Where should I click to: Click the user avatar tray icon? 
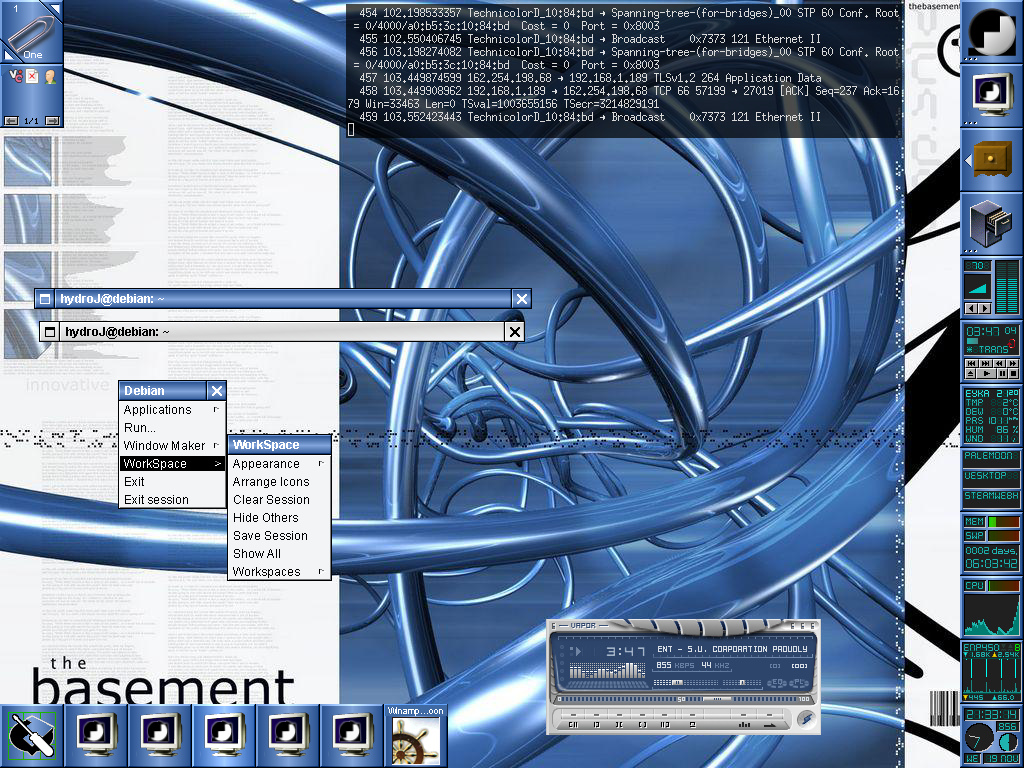pos(48,77)
